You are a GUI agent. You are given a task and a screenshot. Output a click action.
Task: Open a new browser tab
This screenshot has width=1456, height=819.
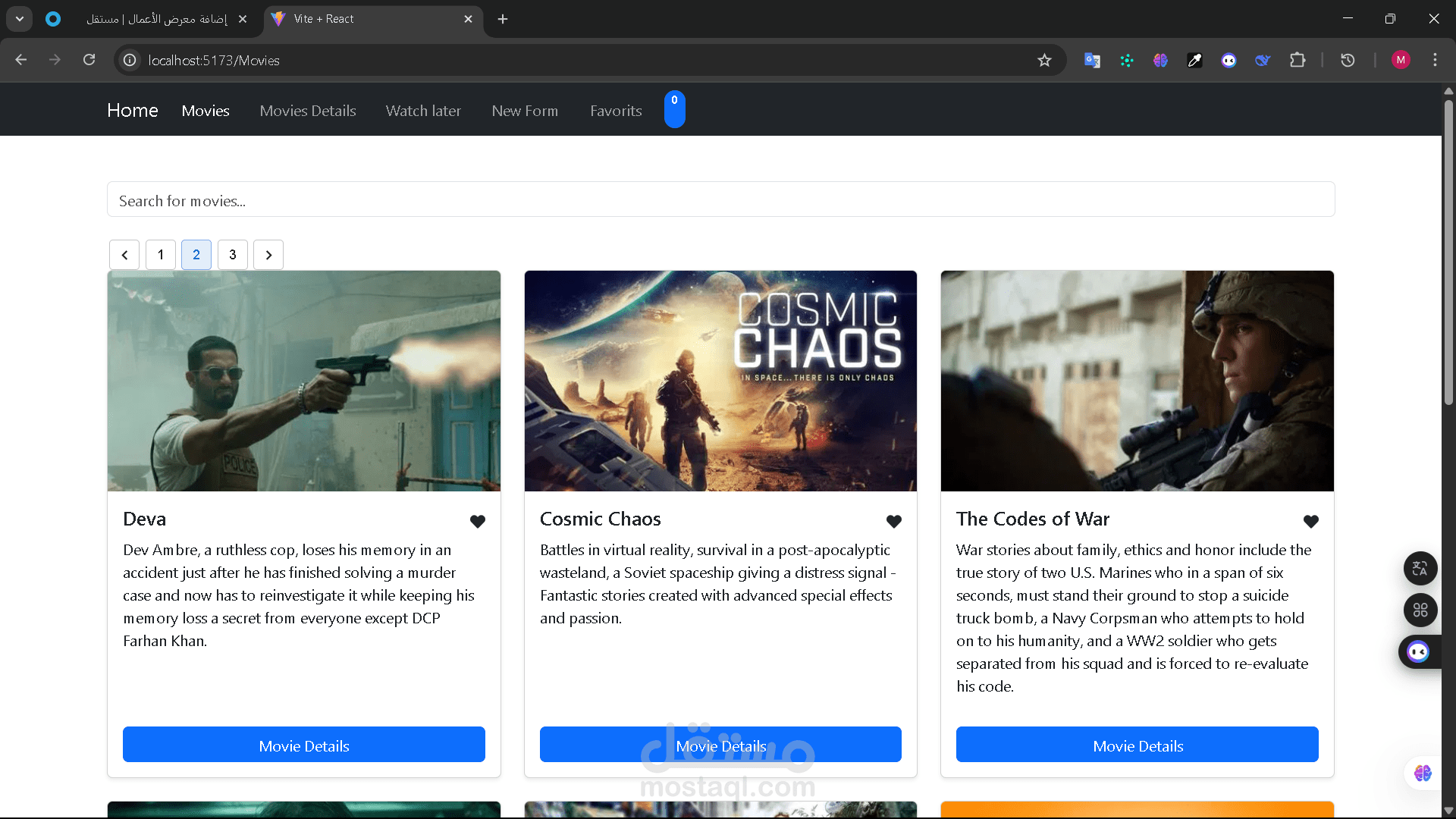[503, 19]
